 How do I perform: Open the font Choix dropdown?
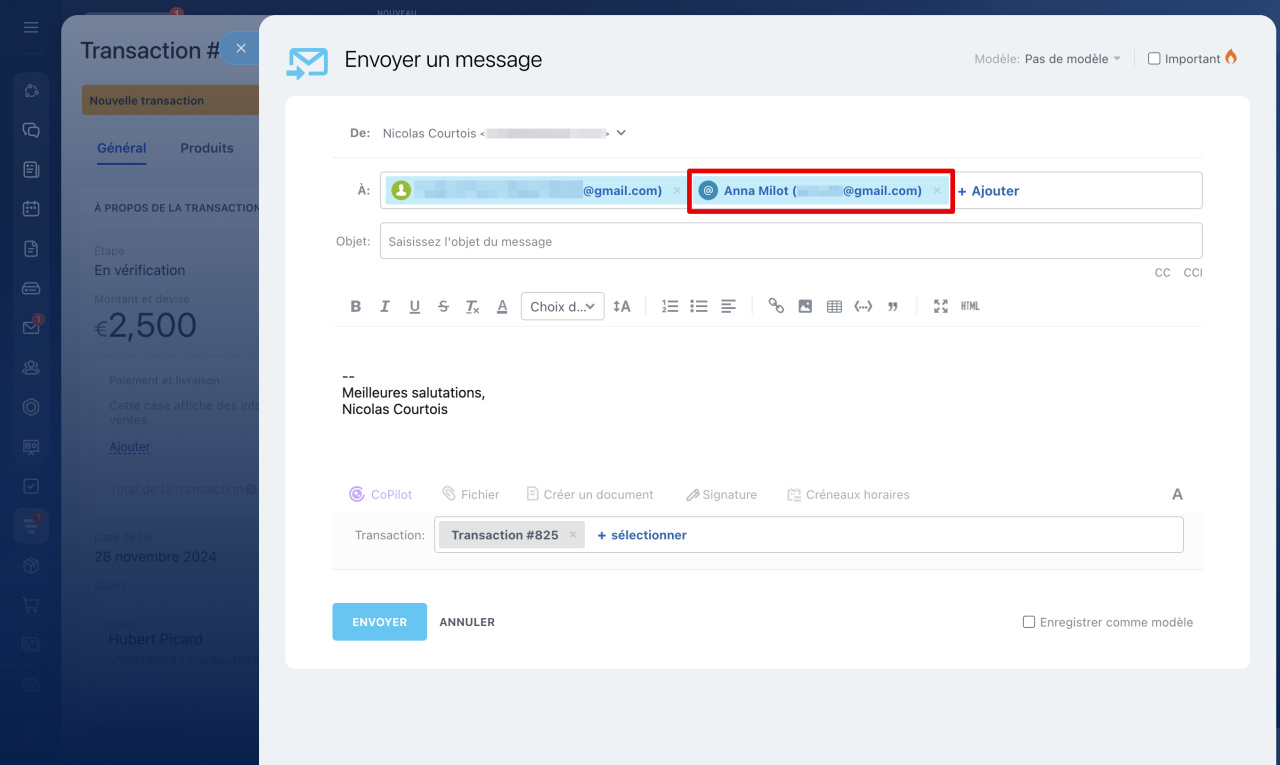(x=562, y=307)
